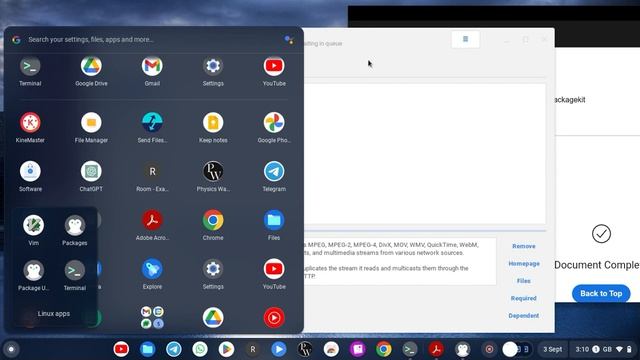640x360 pixels.
Task: Click the Linux apps folder name
Action: pos(54,313)
